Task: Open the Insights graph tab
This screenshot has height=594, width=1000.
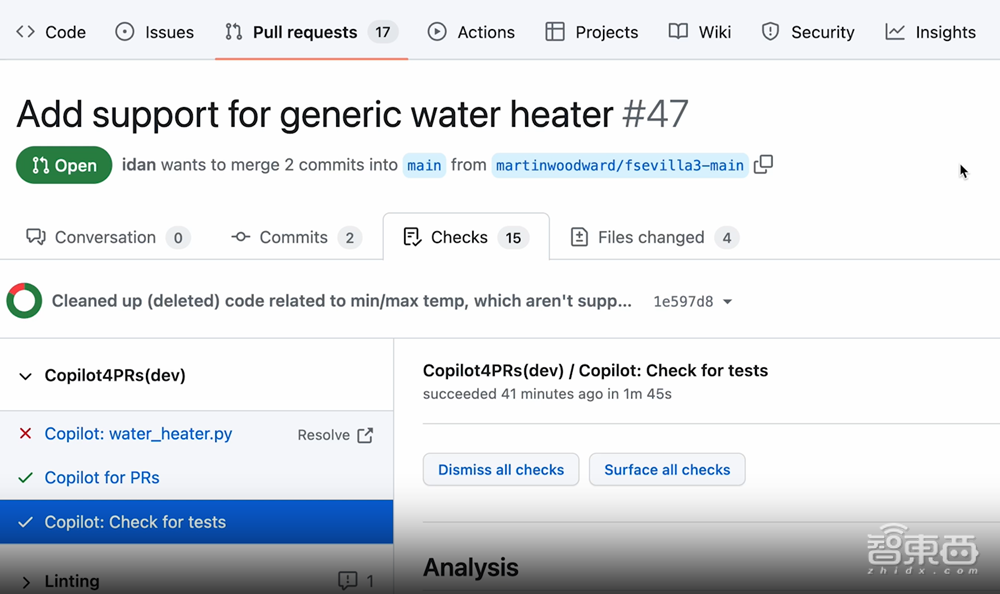Action: [930, 32]
